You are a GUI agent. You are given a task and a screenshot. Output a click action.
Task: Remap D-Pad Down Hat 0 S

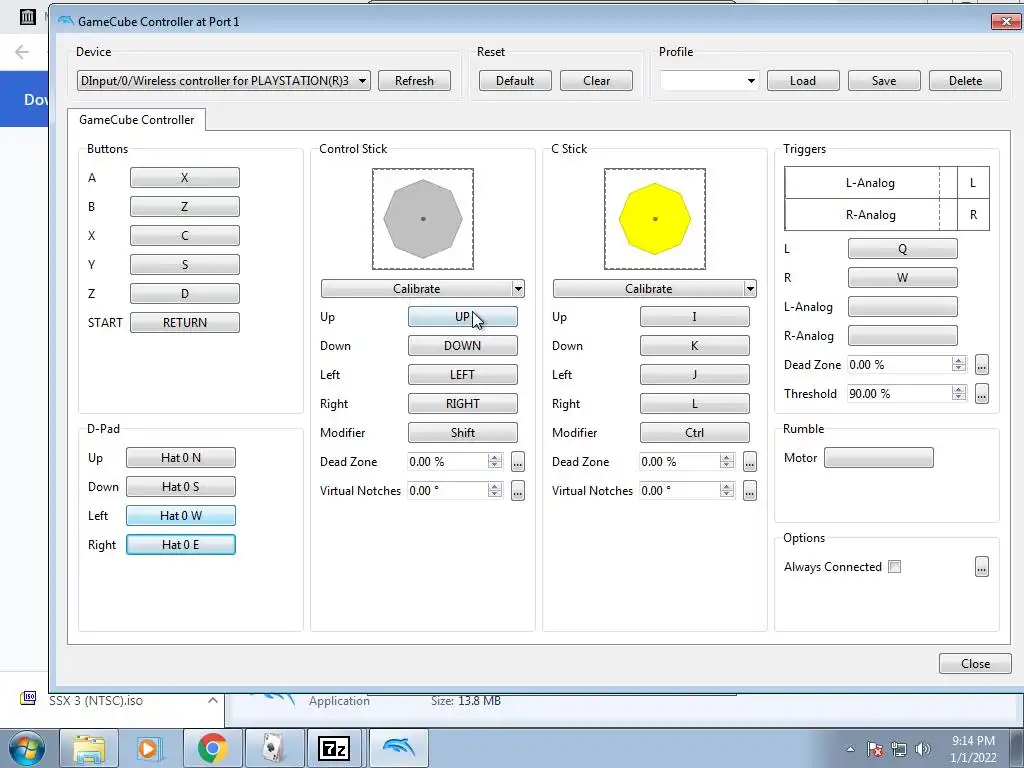[181, 487]
